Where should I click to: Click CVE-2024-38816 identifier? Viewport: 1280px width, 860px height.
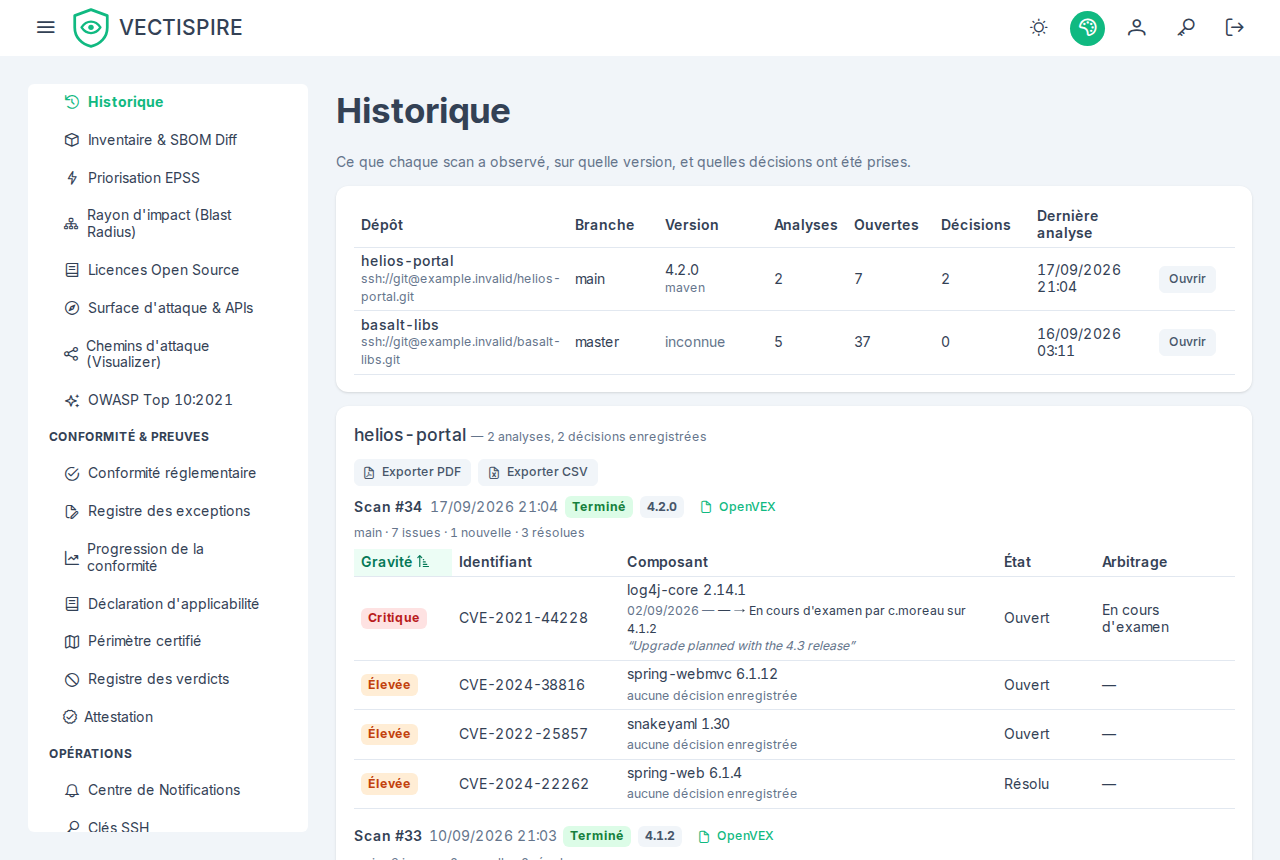click(522, 685)
